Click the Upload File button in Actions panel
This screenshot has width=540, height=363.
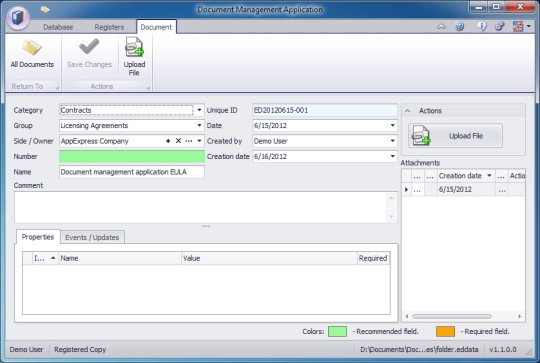pyautogui.click(x=455, y=136)
